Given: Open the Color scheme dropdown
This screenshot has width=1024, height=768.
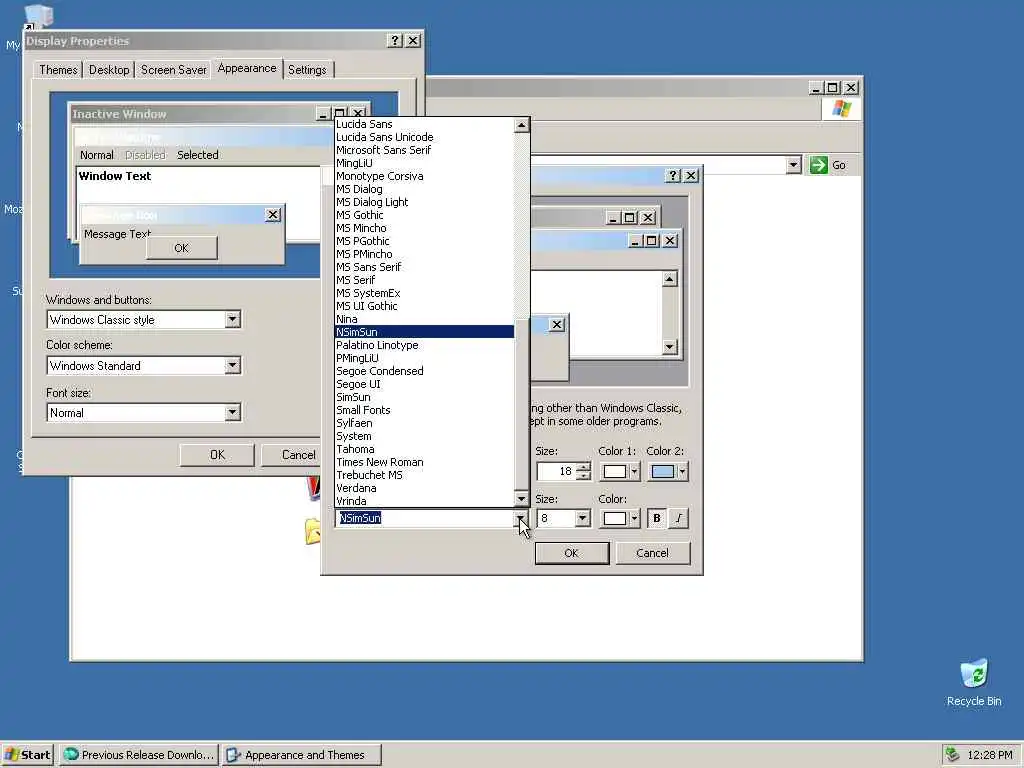Looking at the screenshot, I should [x=232, y=366].
